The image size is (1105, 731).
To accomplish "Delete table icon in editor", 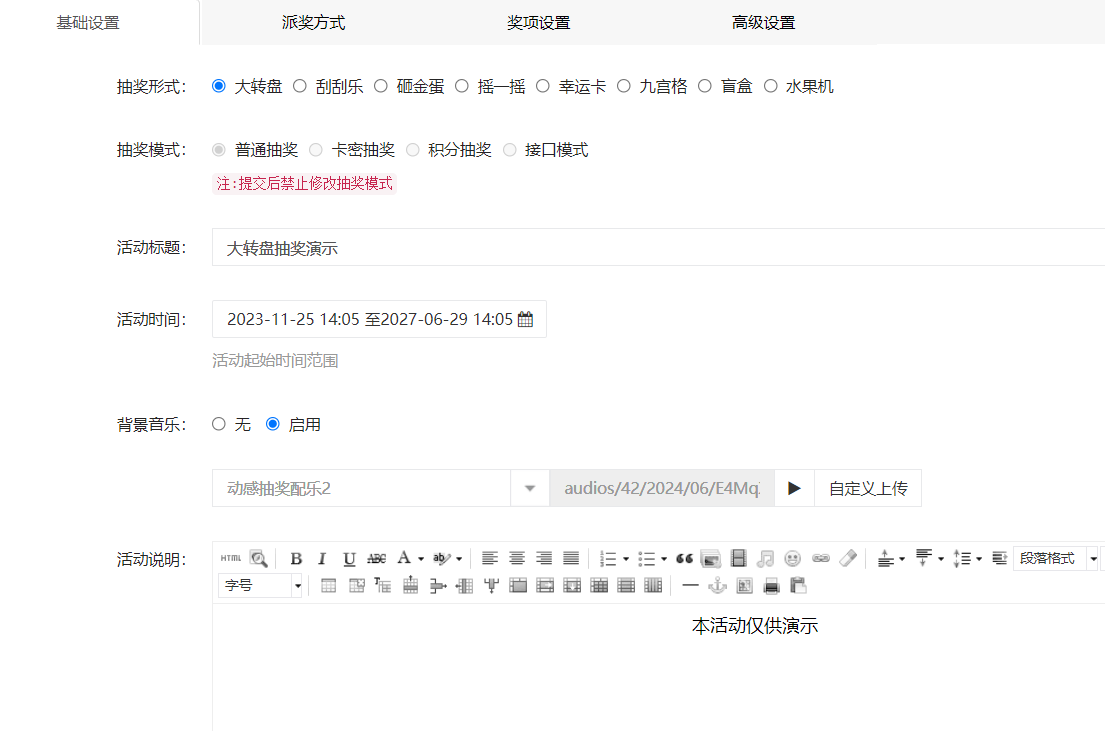I will [357, 586].
